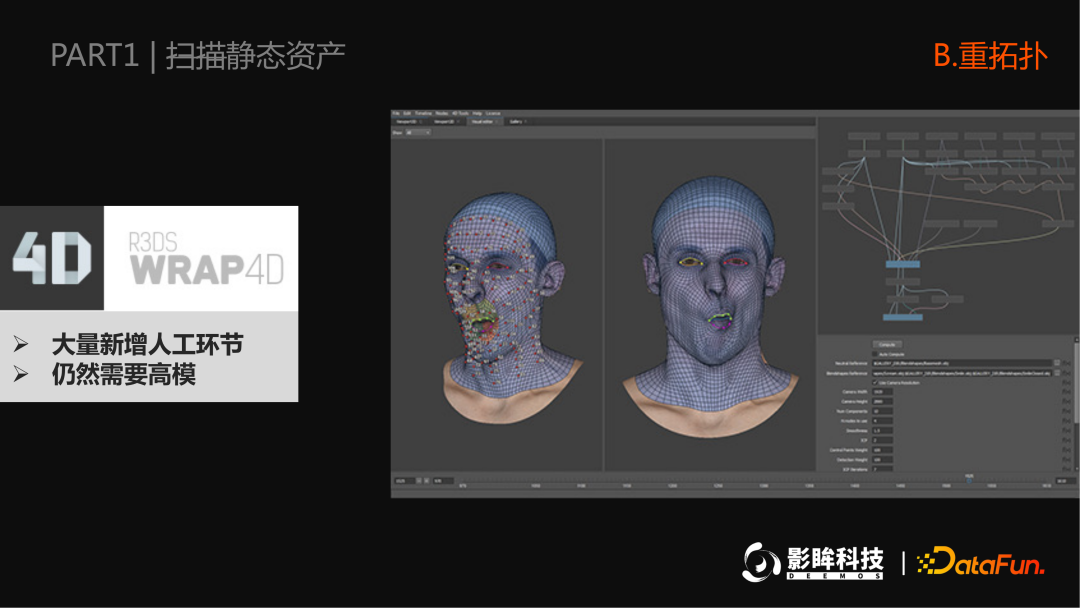Click f(x) icon beside Blendshapes Reference
Image resolution: width=1080 pixels, height=608 pixels.
tap(1067, 373)
